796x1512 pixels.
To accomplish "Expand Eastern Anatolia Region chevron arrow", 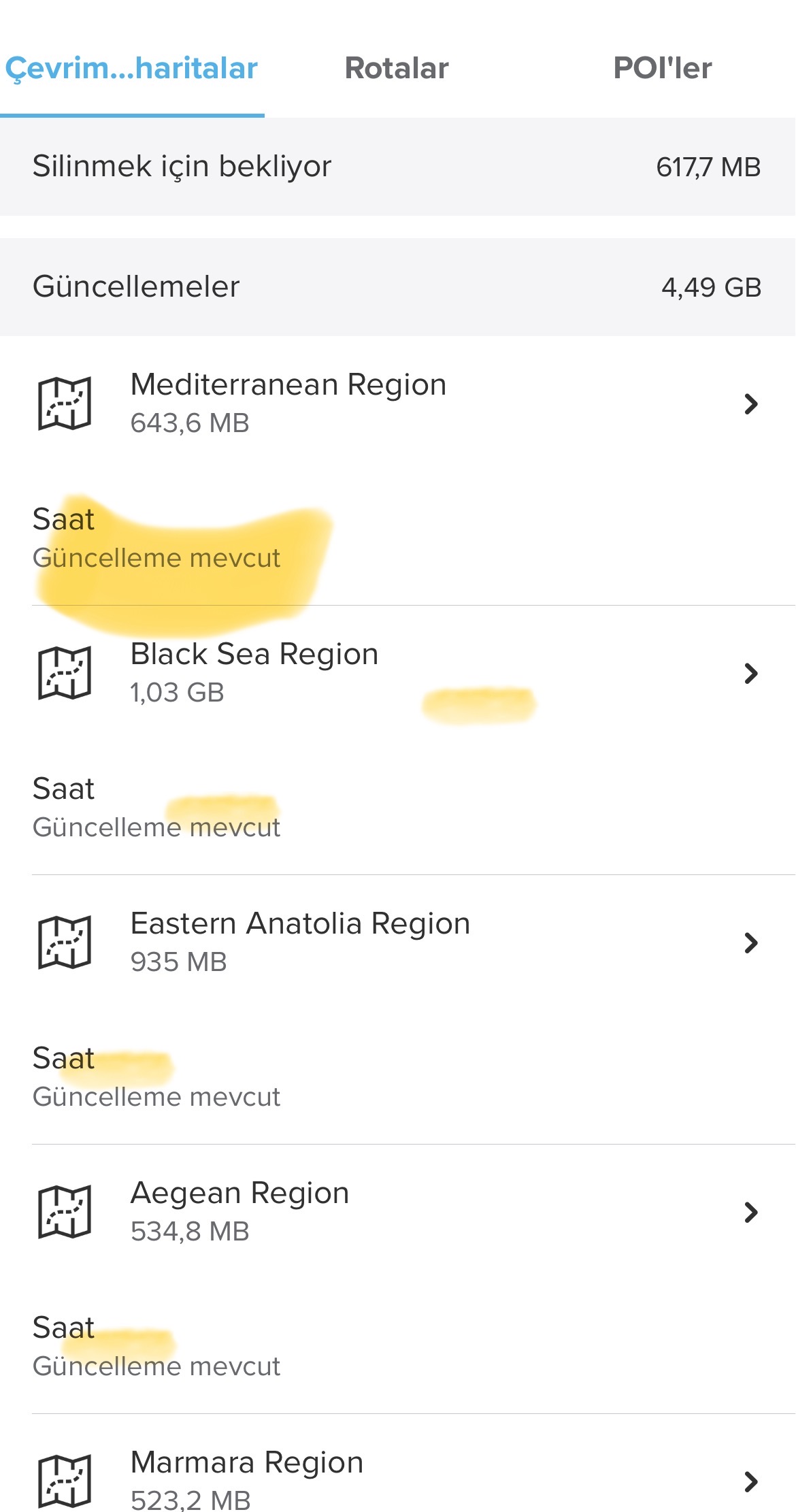I will pyautogui.click(x=750, y=943).
